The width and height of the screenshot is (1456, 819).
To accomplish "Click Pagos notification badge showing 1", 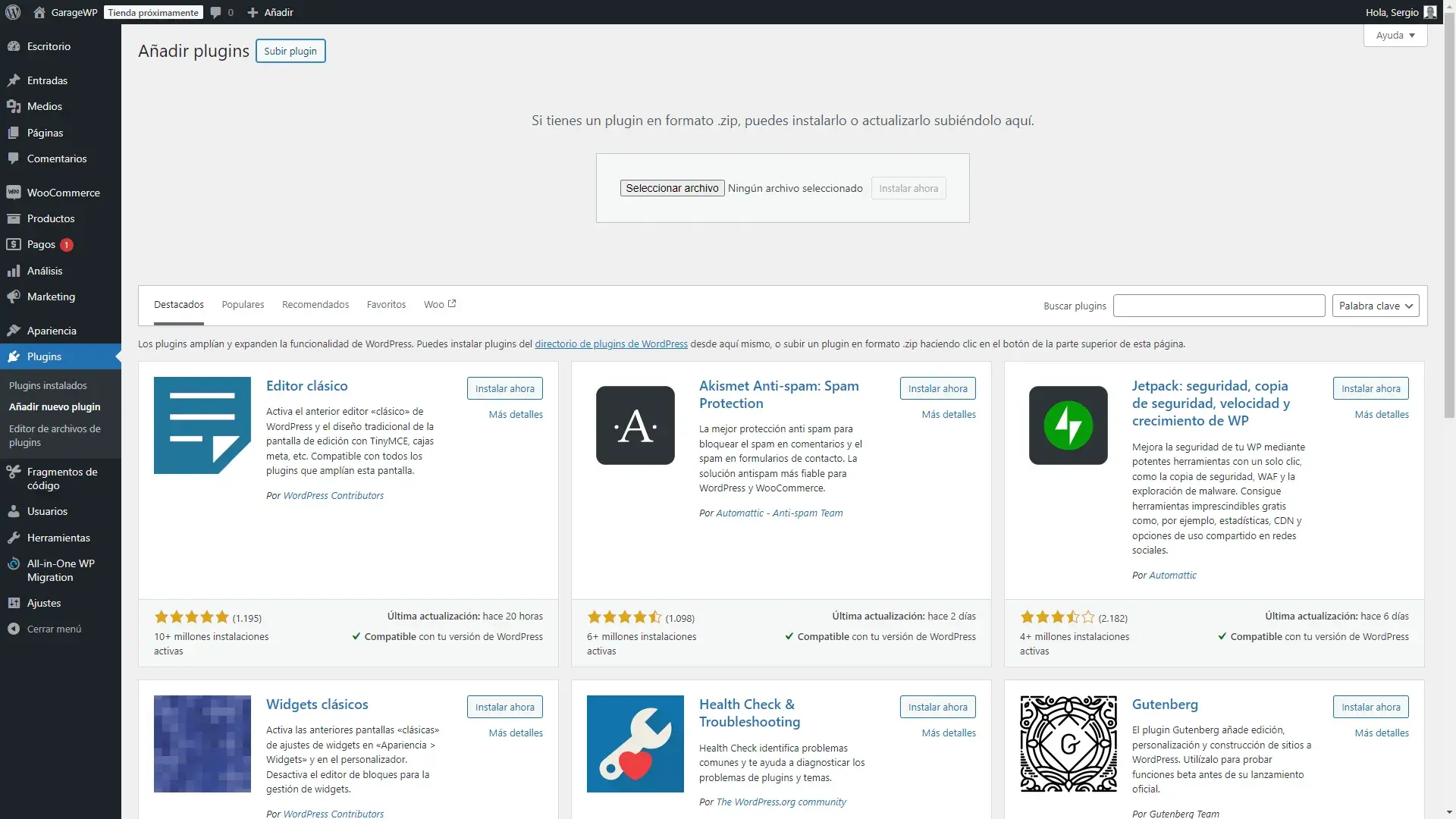I will 67,244.
